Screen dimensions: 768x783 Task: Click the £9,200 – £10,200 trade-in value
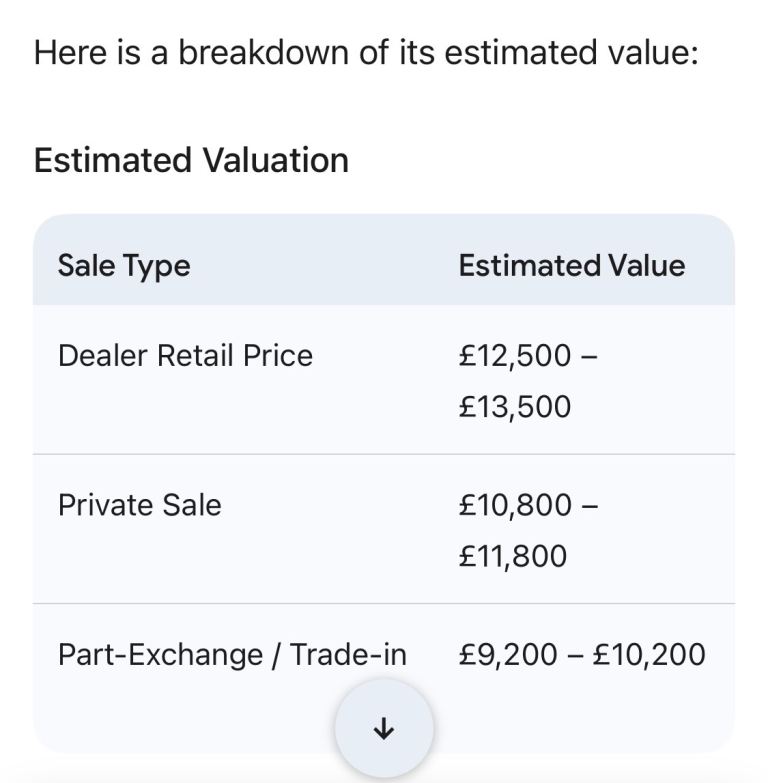582,655
